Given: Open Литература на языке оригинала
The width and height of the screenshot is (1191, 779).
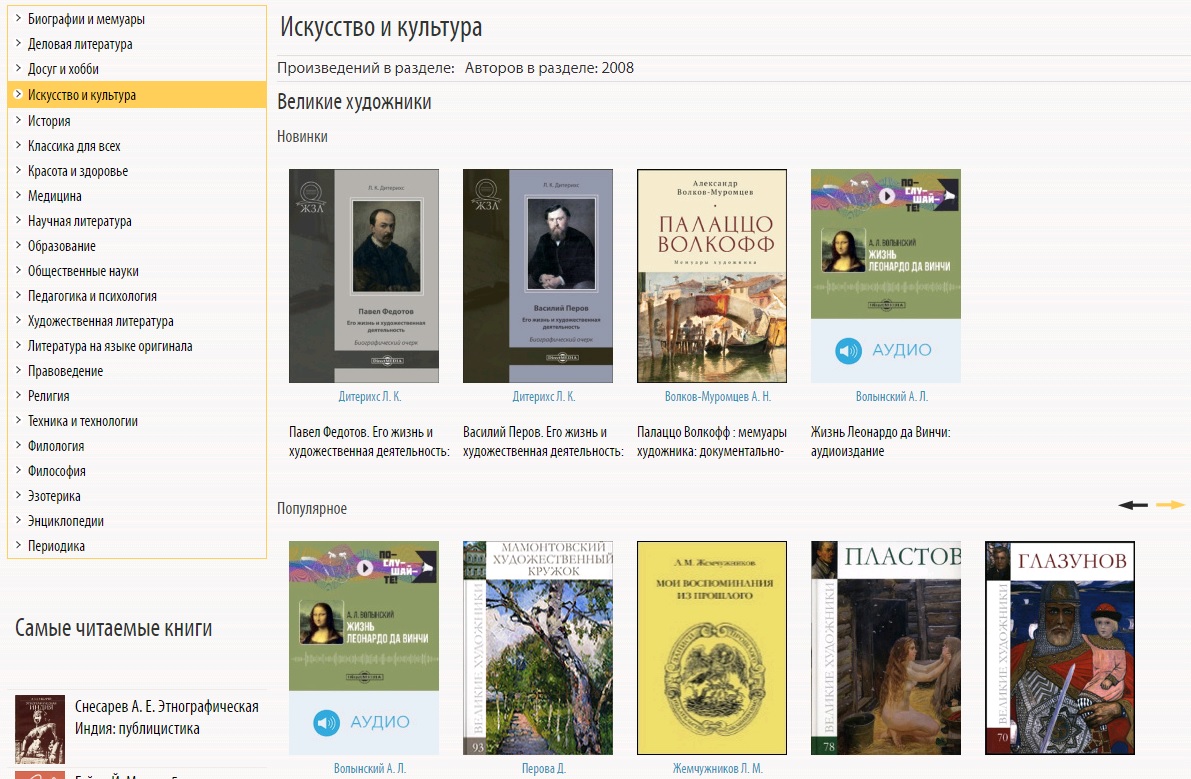Looking at the screenshot, I should point(110,346).
